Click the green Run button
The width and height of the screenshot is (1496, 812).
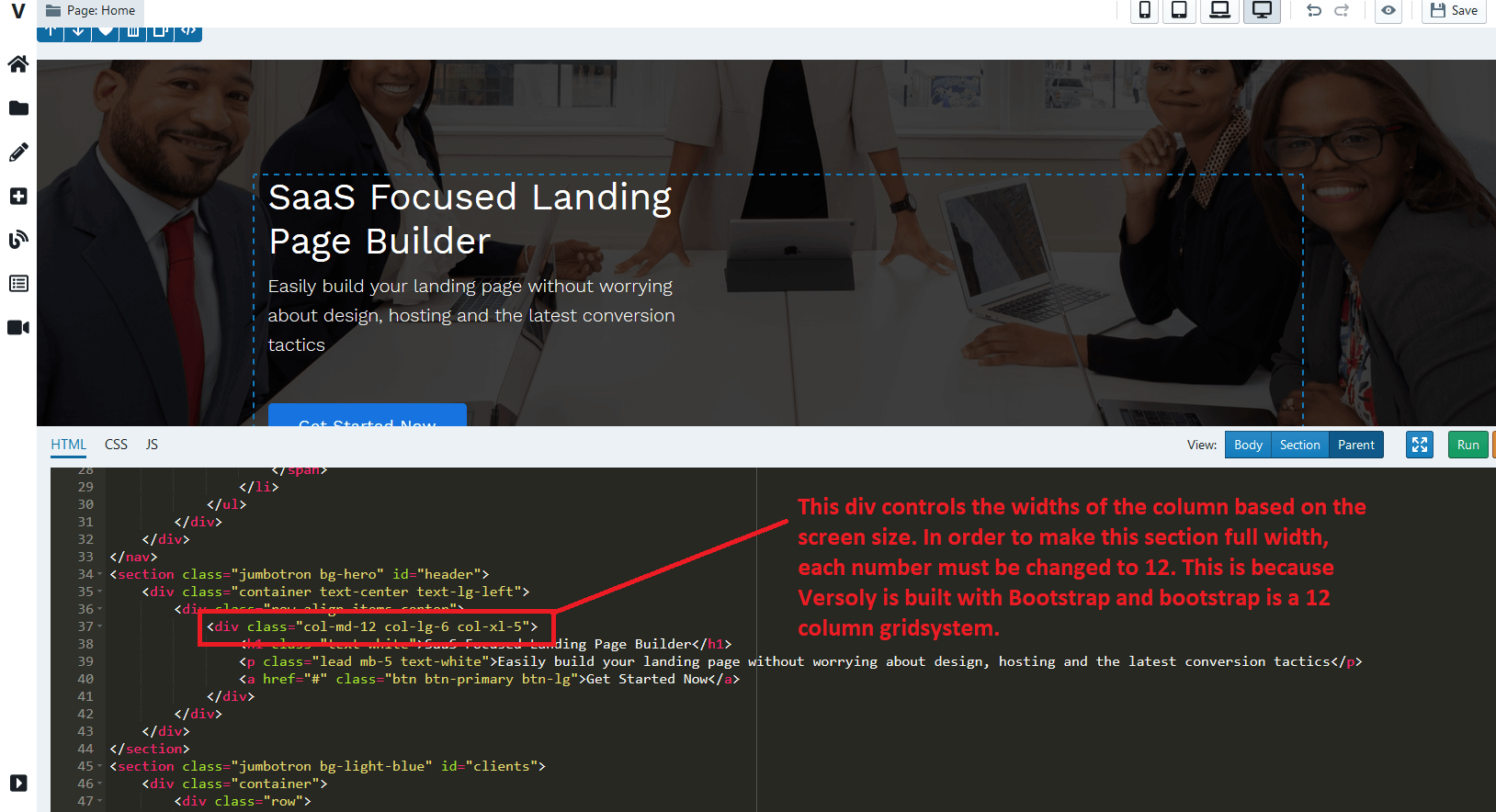[x=1468, y=445]
